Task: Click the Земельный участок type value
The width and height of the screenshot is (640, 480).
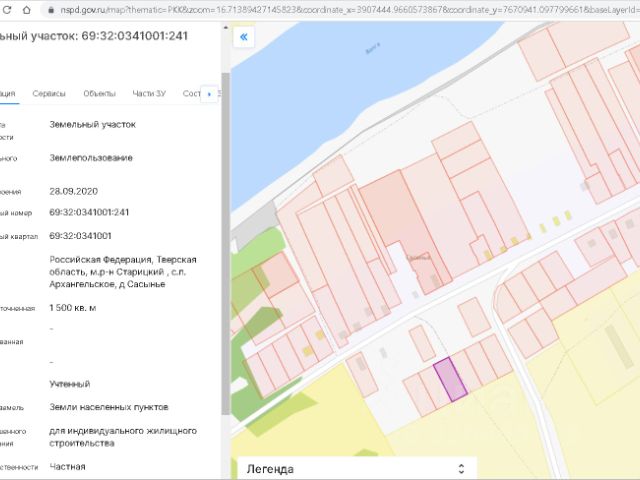Action: click(x=92, y=124)
